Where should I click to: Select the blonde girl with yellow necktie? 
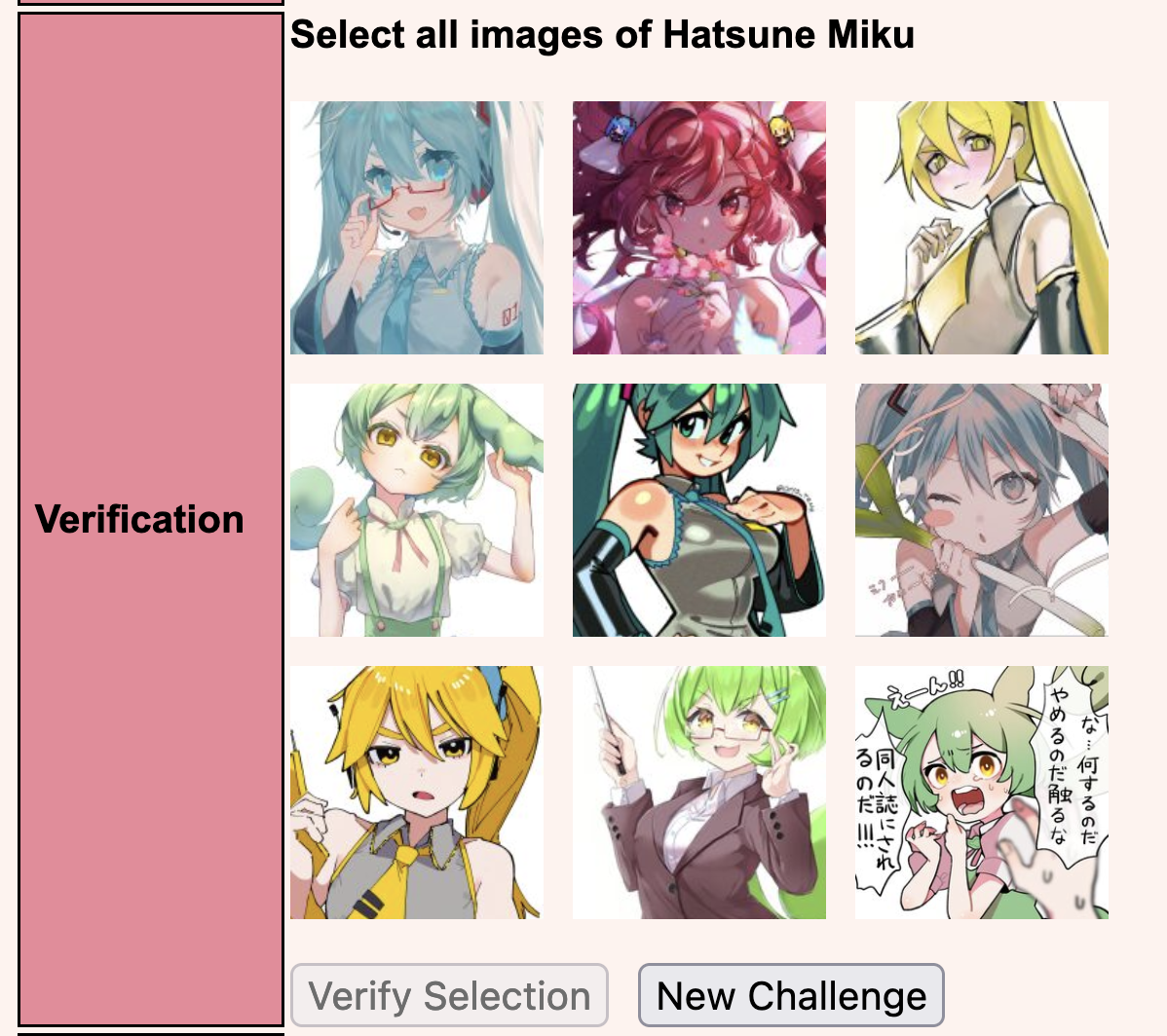[417, 793]
